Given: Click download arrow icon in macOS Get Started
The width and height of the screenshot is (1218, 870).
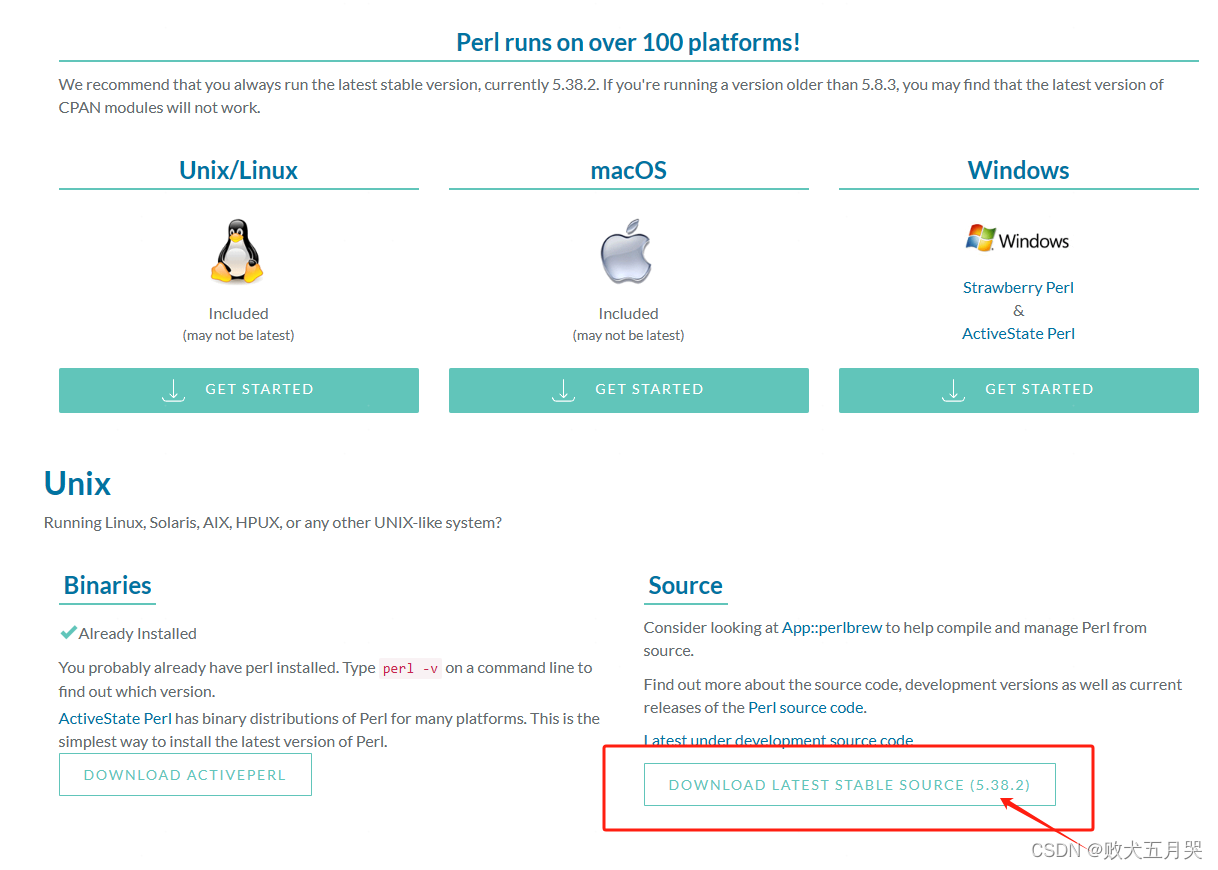Looking at the screenshot, I should click(x=564, y=390).
